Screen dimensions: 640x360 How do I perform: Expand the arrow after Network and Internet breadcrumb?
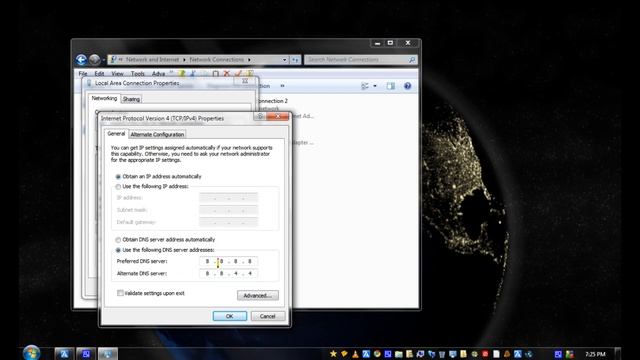coord(184,60)
